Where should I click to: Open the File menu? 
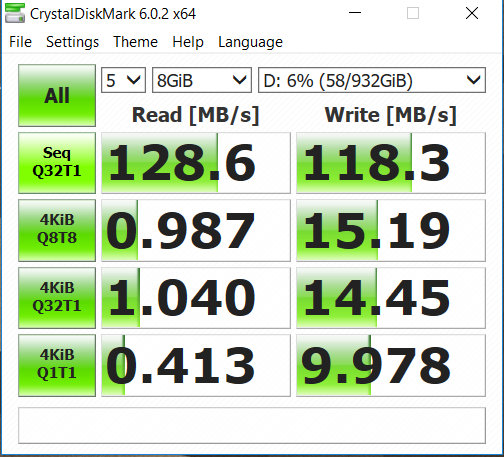[20, 42]
